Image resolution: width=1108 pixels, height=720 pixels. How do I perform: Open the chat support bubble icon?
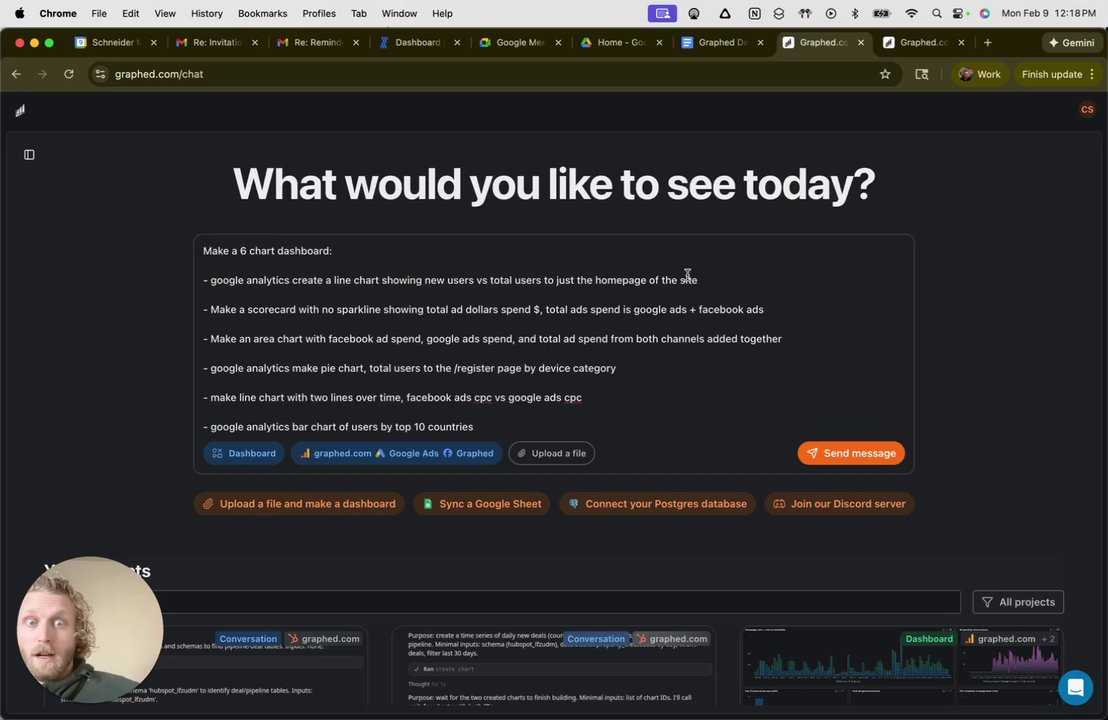tap(1075, 687)
